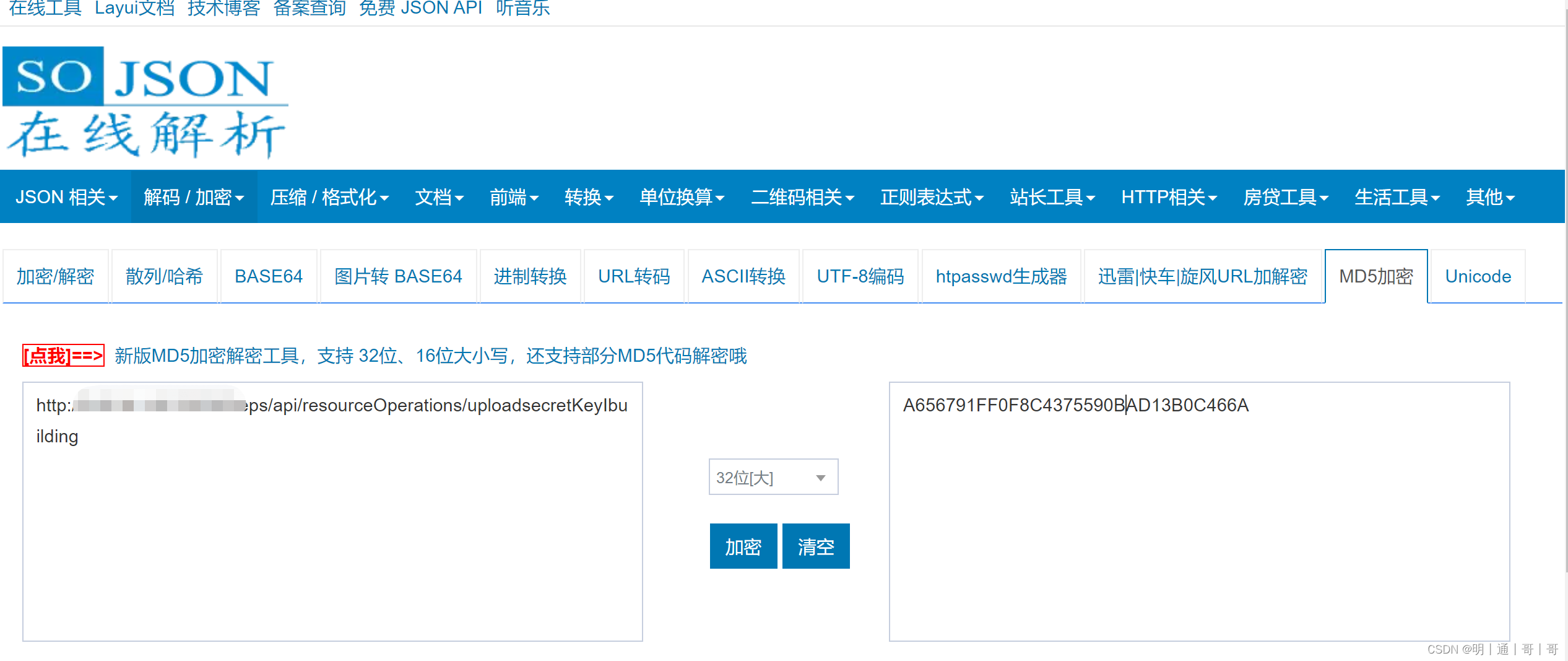
Task: Click the 加密 encrypt button
Action: (x=743, y=546)
